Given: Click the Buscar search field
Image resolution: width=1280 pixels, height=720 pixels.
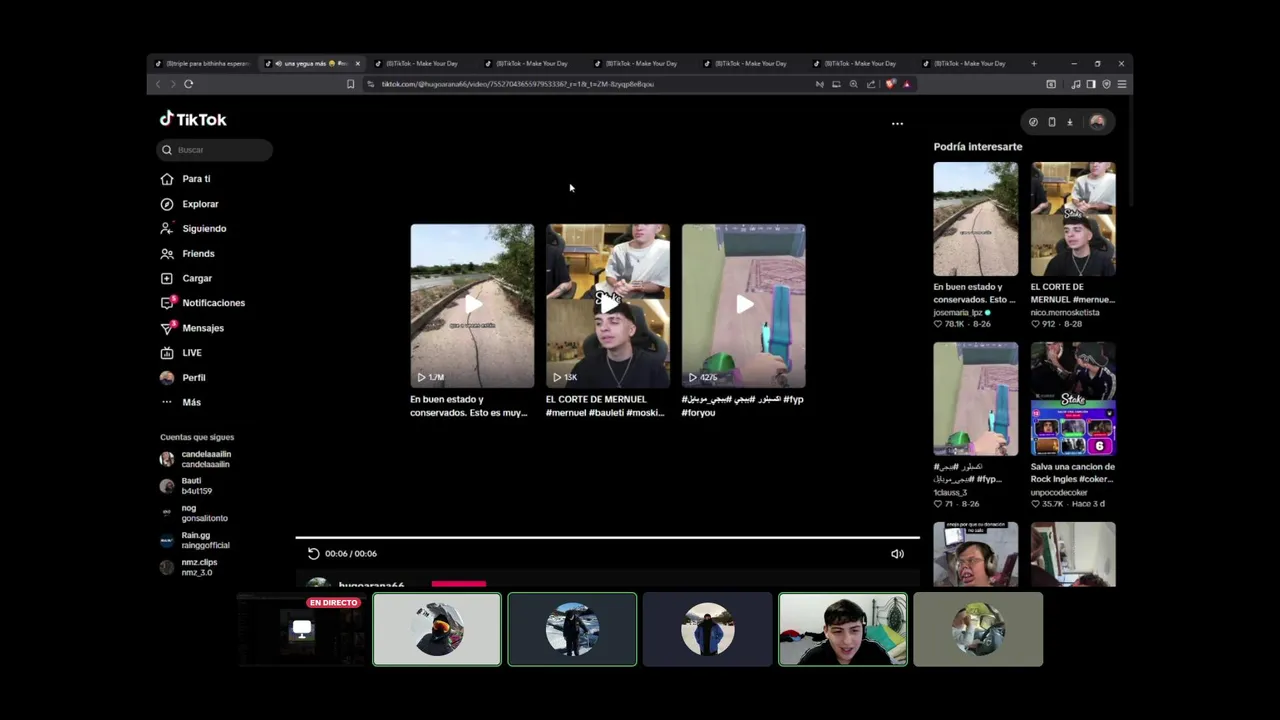Looking at the screenshot, I should click(x=214, y=150).
